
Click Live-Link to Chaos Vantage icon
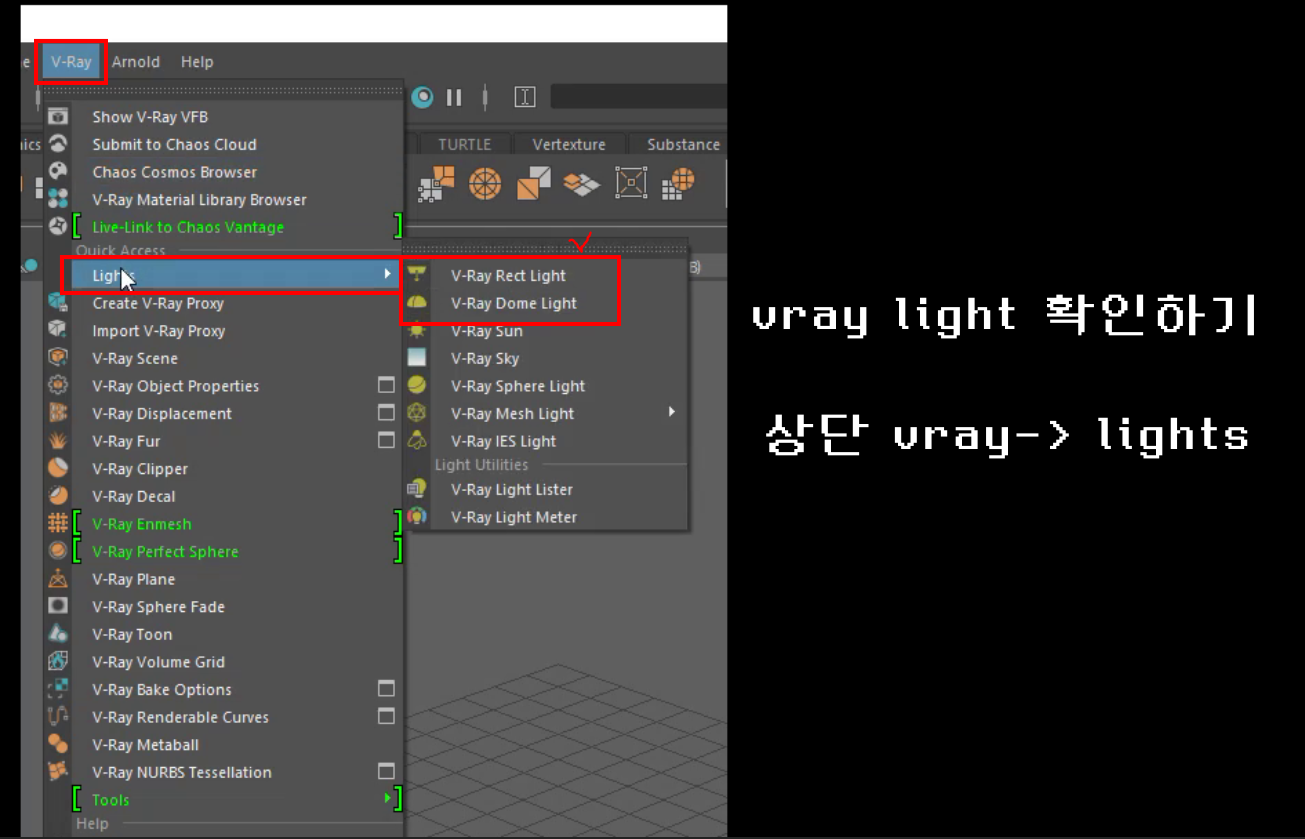coord(58,227)
